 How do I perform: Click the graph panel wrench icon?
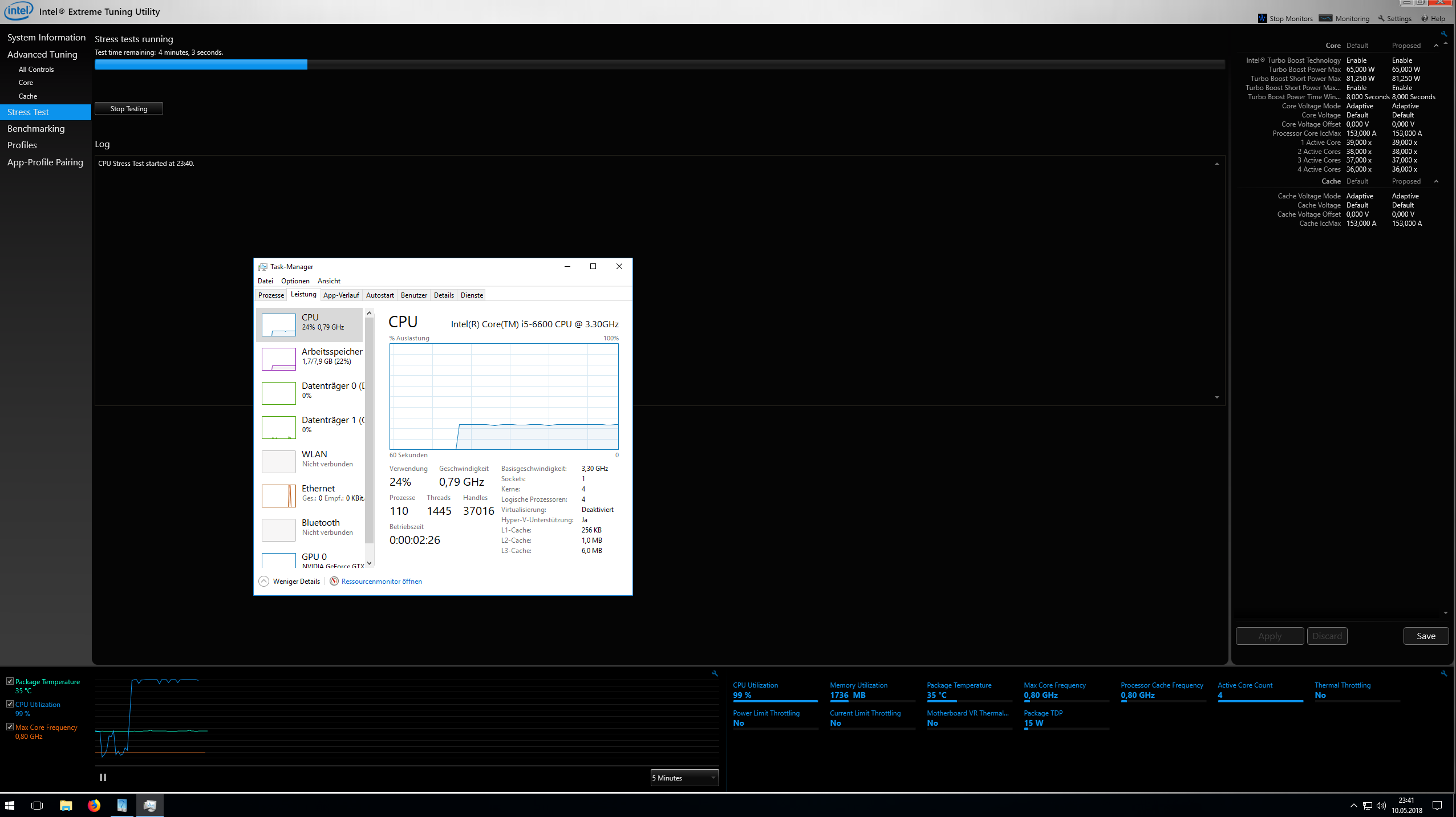tap(715, 673)
